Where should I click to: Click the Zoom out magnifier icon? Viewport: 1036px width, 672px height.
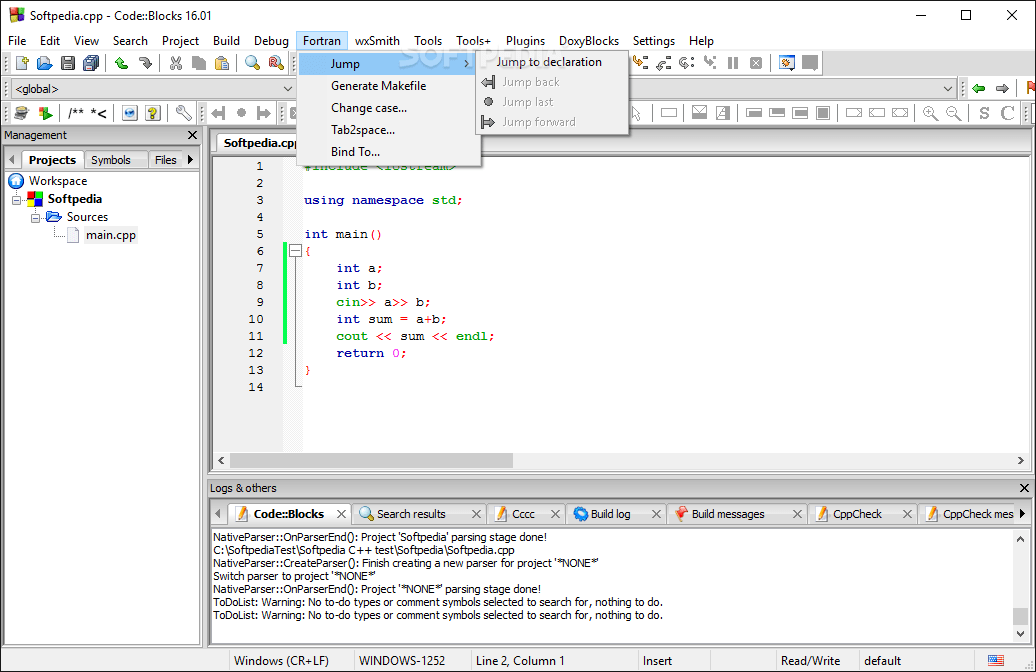click(953, 113)
